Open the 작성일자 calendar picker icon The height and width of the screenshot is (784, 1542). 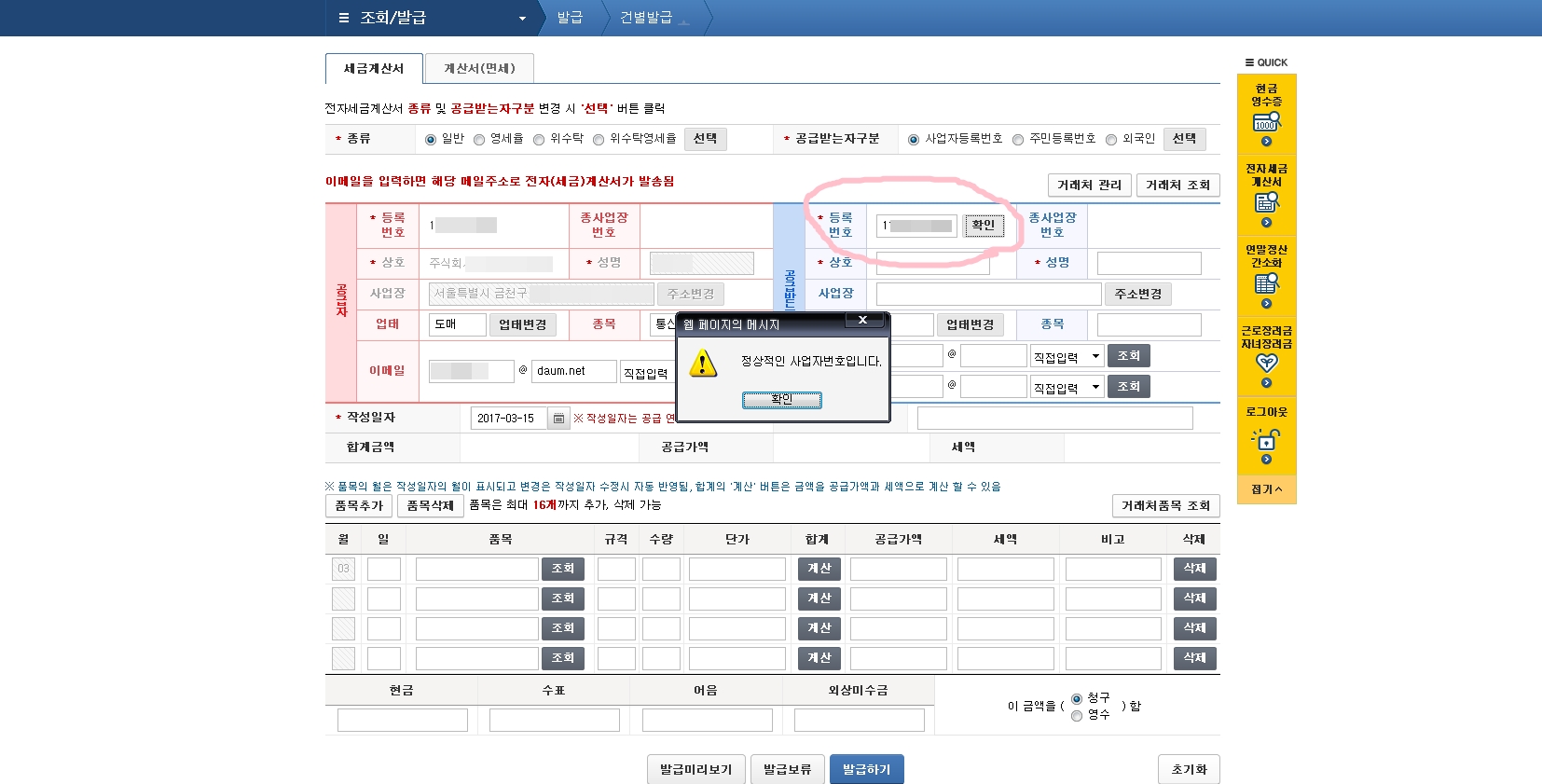[558, 419]
